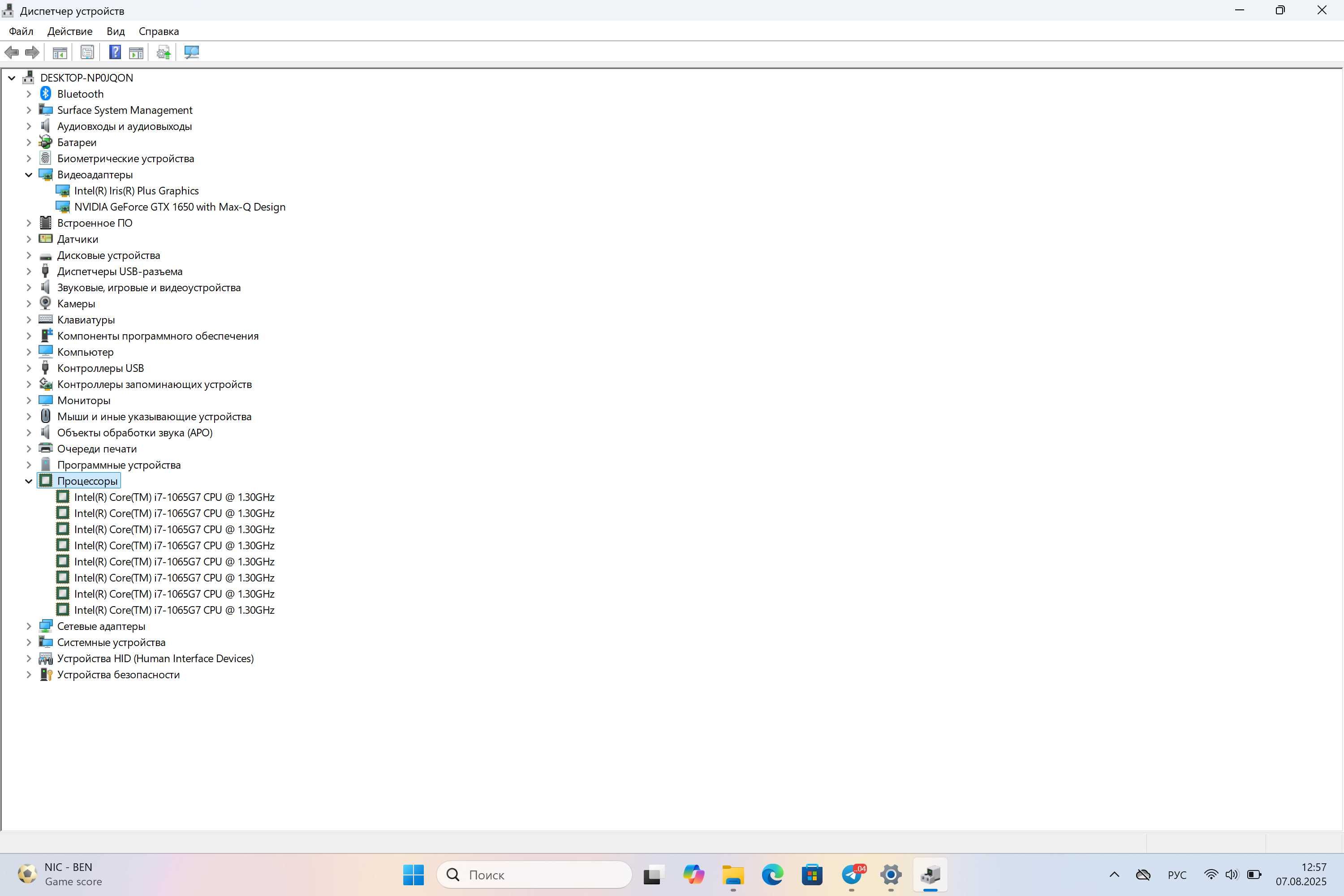Open the Properties toolbar icon
This screenshot has width=1344, height=896.
pos(87,52)
